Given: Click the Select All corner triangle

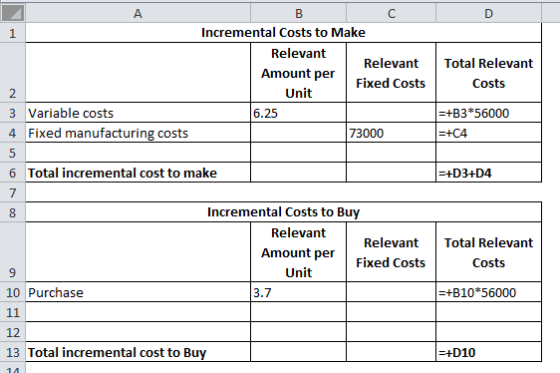Looking at the screenshot, I should (x=13, y=13).
